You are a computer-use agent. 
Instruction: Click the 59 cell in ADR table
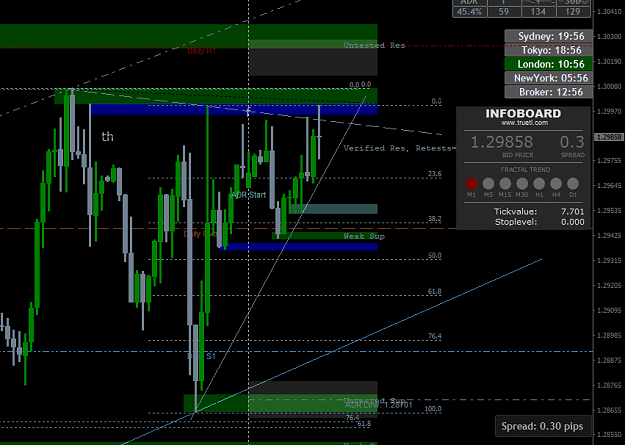tap(504, 12)
